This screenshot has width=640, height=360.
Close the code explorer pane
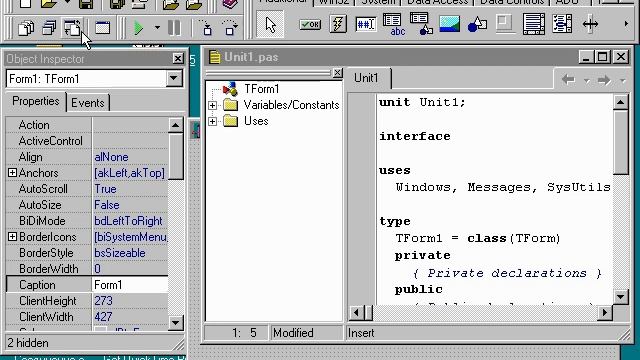click(337, 73)
